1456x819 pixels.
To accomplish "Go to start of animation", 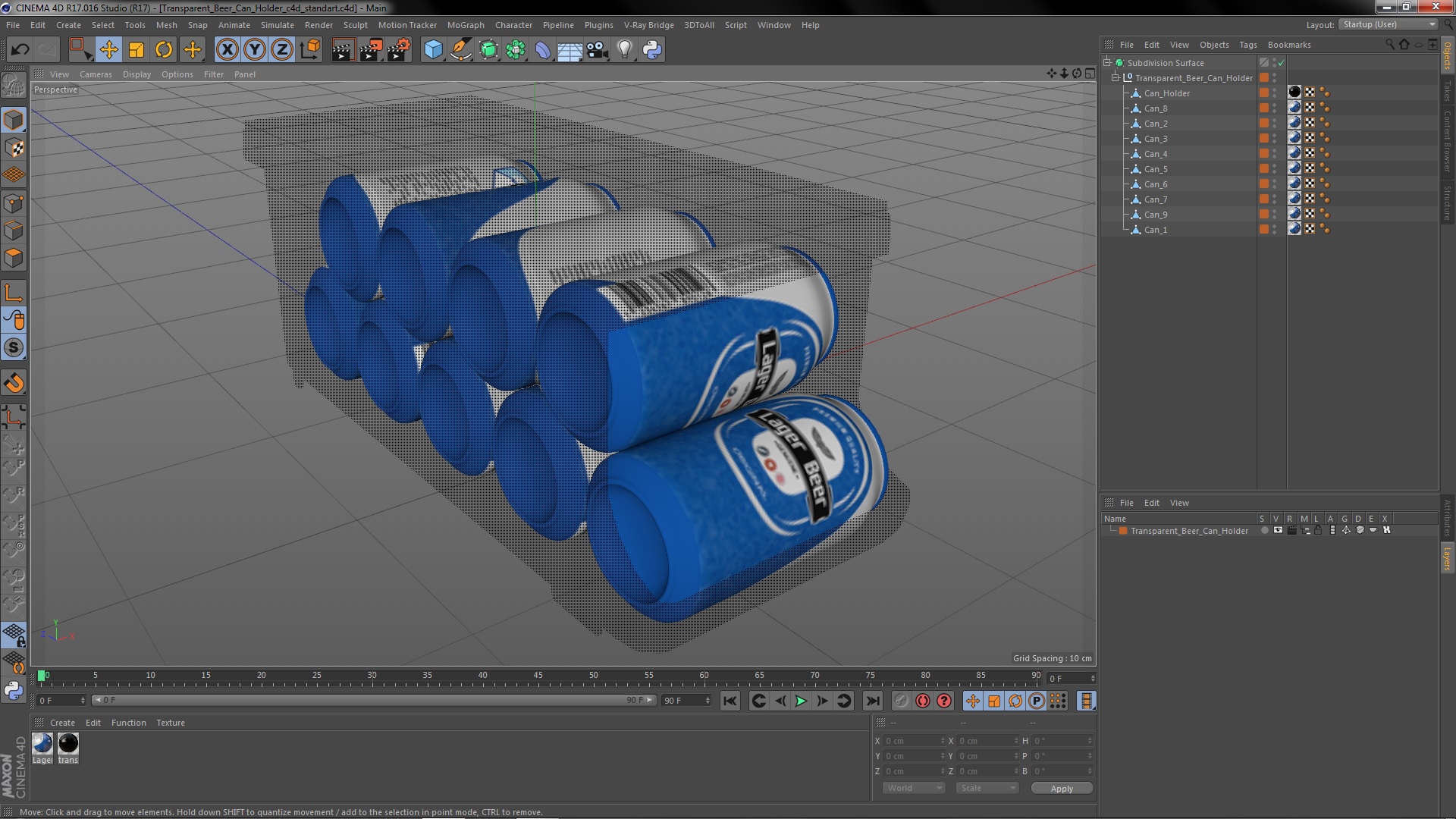I will pos(730,701).
